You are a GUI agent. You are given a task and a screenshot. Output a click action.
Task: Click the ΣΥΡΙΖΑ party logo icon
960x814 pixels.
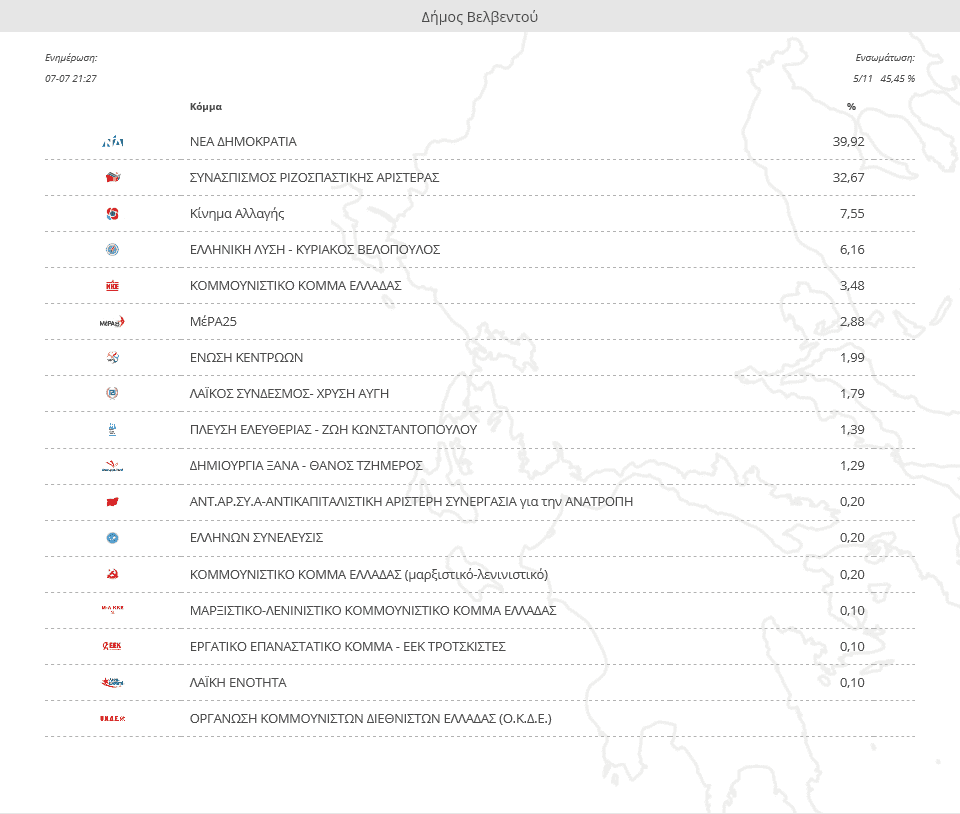pyautogui.click(x=113, y=177)
